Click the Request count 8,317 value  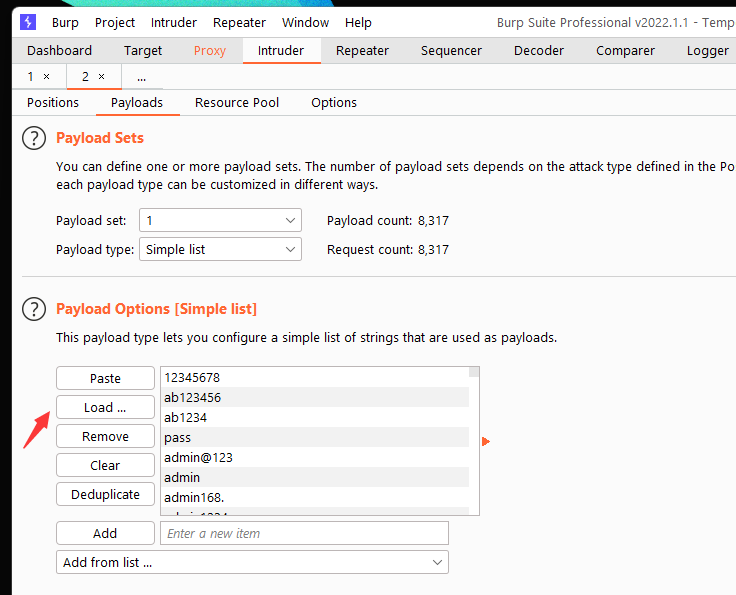click(x=433, y=250)
